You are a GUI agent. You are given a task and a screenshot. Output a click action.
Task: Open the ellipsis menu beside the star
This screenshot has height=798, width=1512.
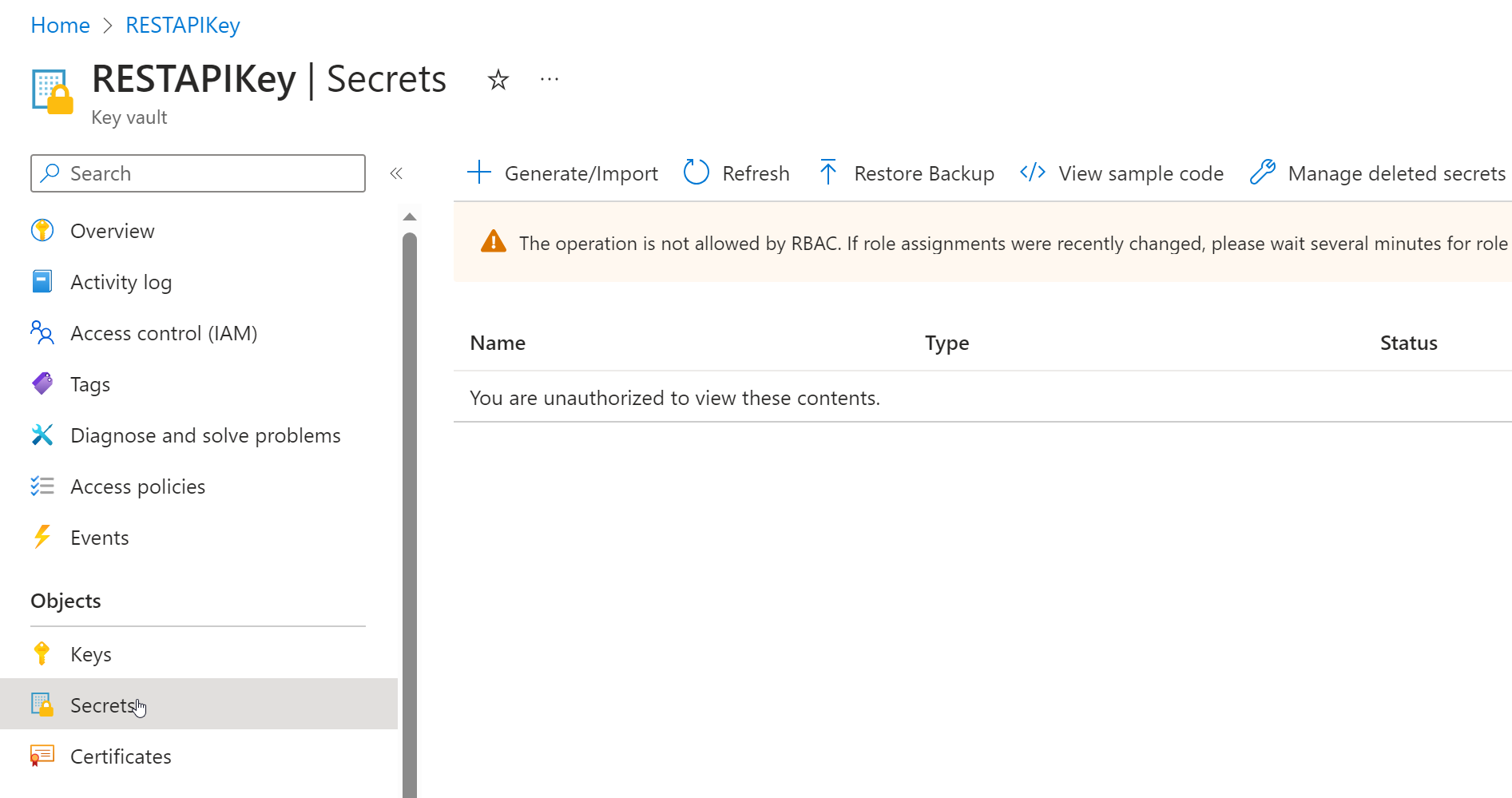pyautogui.click(x=548, y=79)
